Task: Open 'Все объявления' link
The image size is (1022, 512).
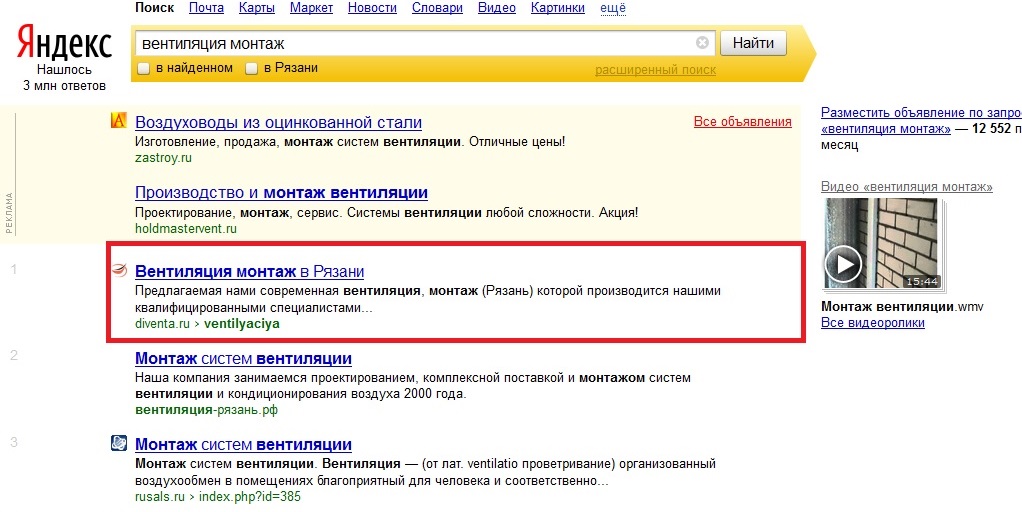Action: (742, 121)
